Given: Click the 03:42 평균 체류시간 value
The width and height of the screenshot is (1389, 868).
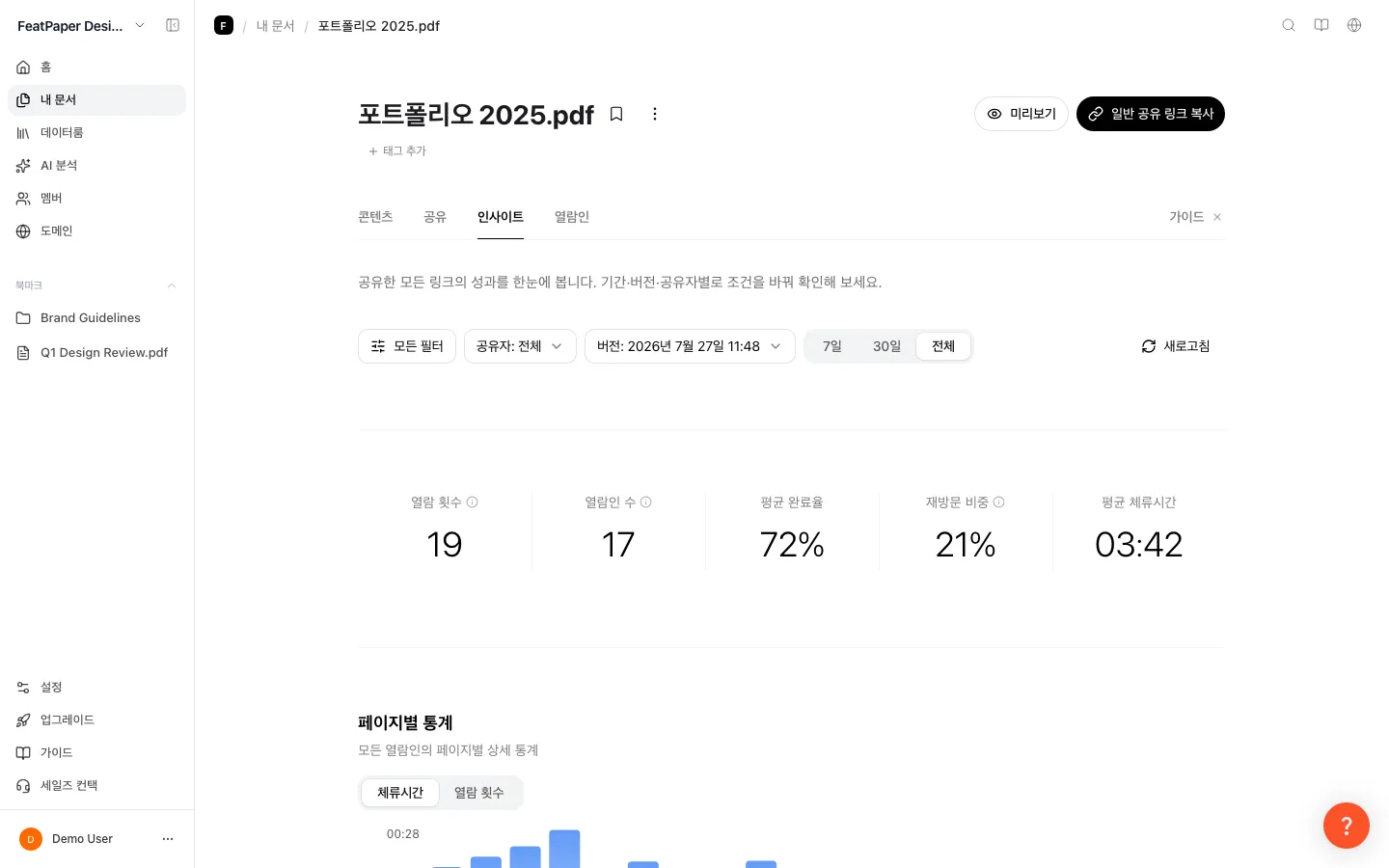Looking at the screenshot, I should click(x=1139, y=545).
